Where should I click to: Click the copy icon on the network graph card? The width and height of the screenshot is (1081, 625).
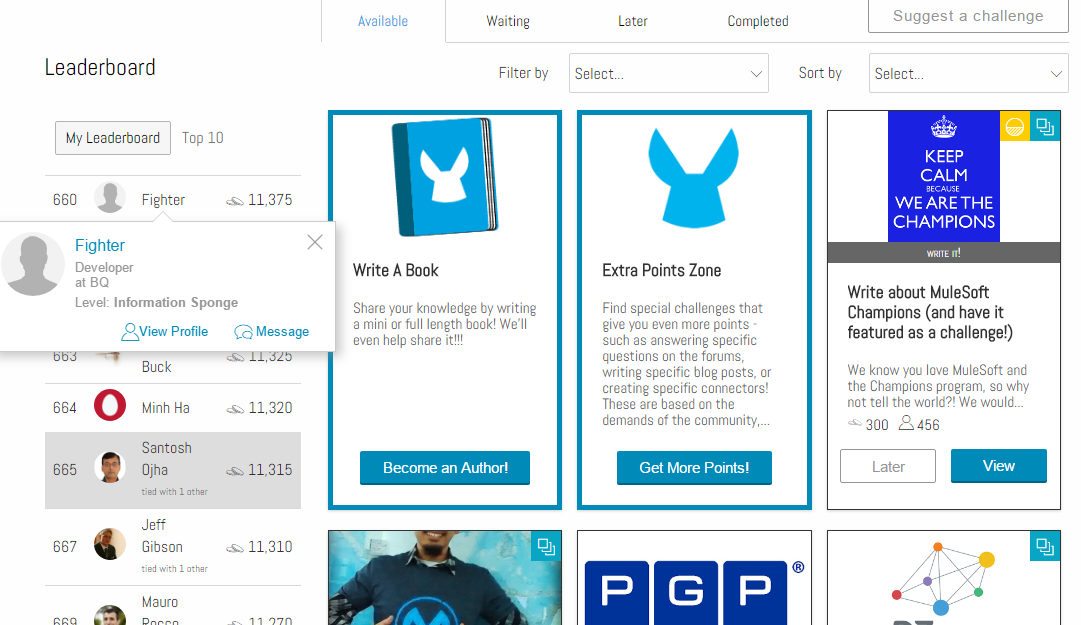(x=1045, y=546)
